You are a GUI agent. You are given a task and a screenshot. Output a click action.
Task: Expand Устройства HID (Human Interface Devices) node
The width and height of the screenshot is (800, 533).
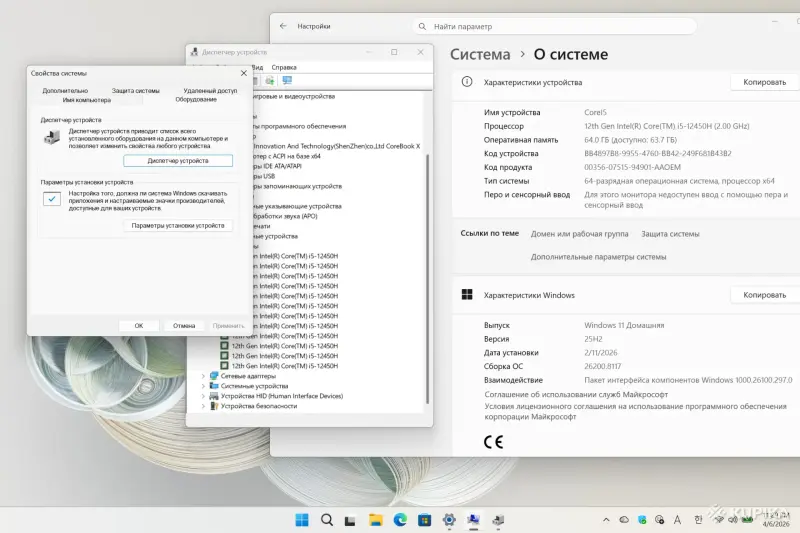coord(204,396)
